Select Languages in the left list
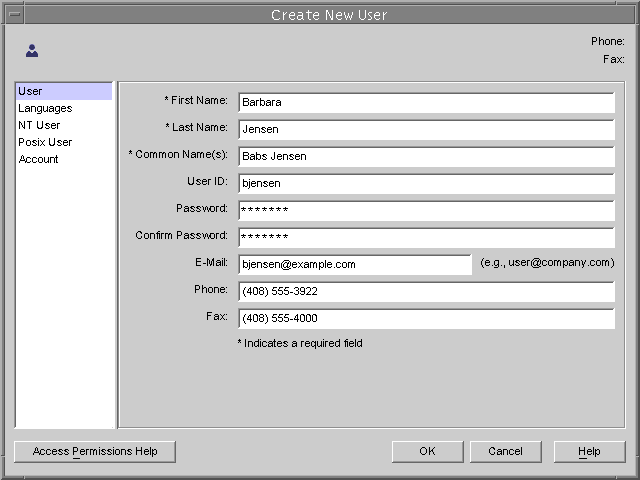 64,108
